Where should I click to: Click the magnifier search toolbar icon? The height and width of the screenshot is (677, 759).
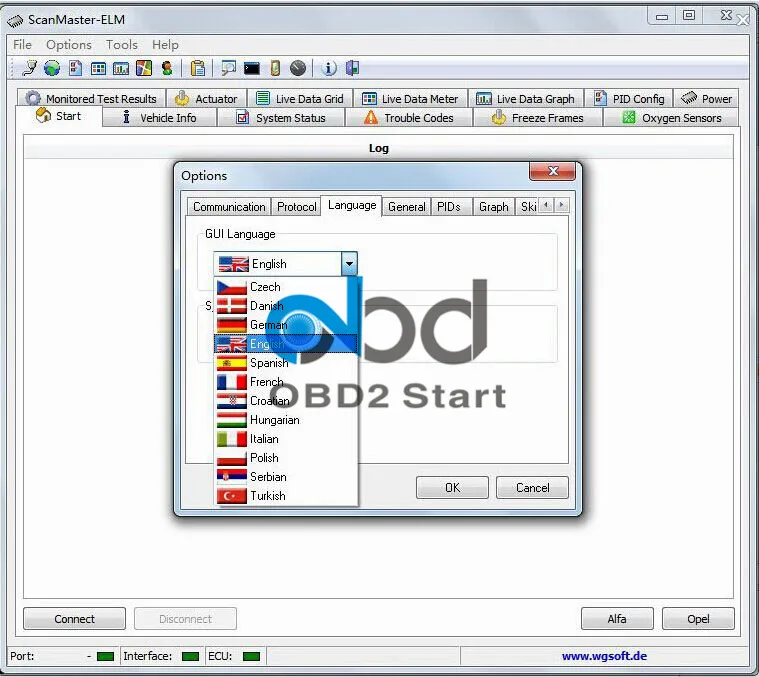pos(228,68)
